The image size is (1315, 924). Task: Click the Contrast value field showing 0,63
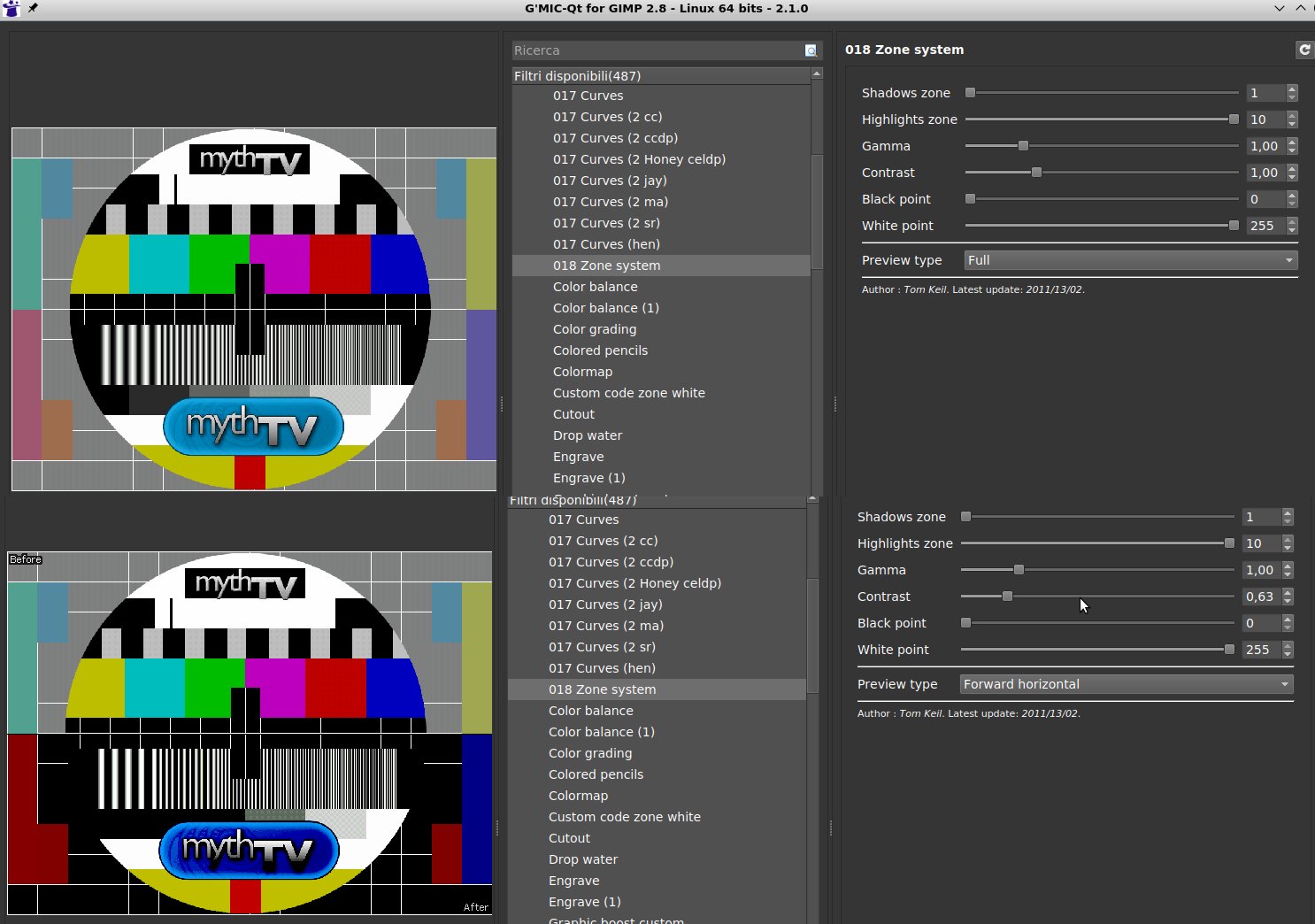tap(1260, 597)
